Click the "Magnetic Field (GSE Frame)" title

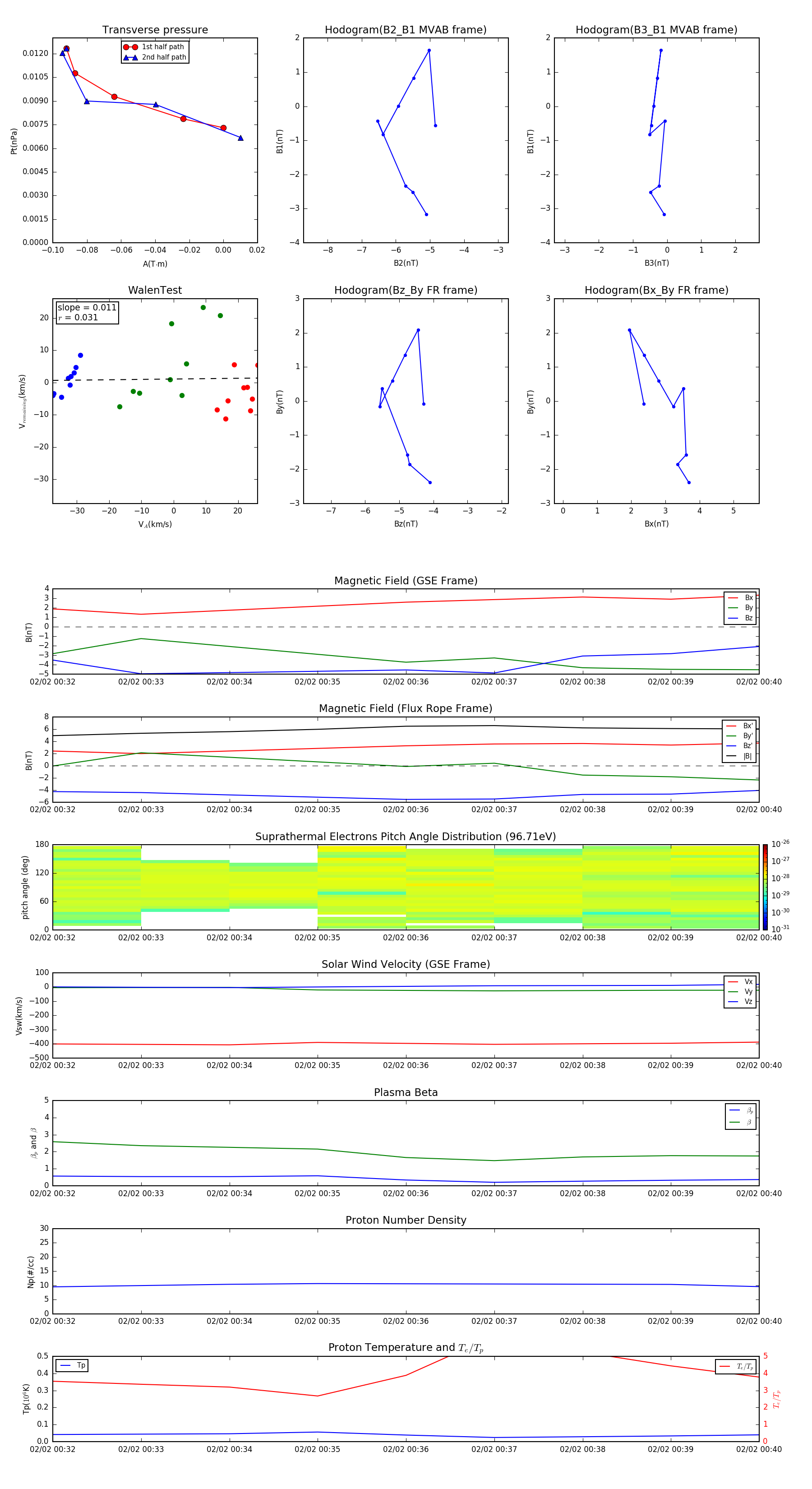click(406, 580)
